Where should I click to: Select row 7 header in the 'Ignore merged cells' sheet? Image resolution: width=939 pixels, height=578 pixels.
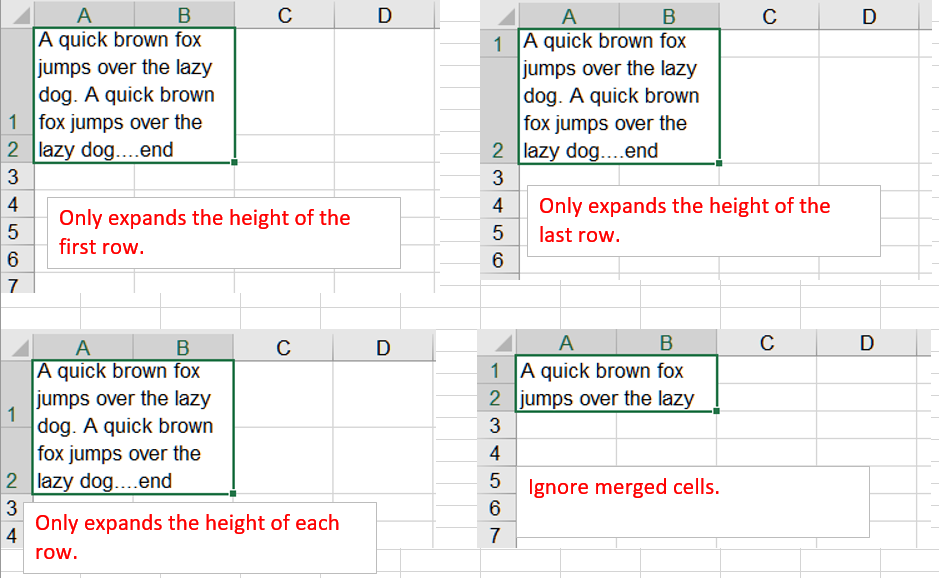pyautogui.click(x=495, y=535)
